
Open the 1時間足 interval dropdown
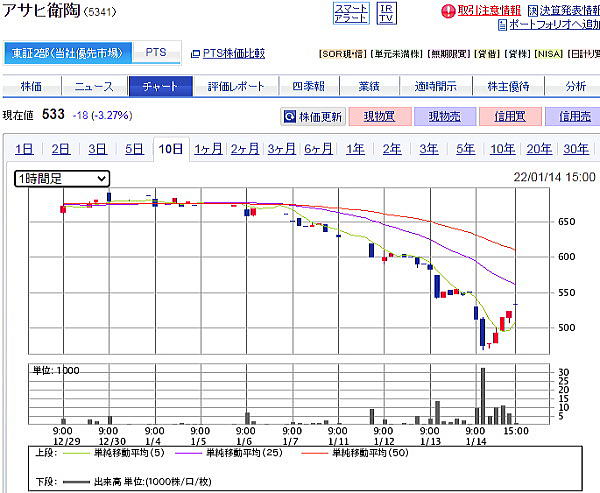click(x=62, y=177)
